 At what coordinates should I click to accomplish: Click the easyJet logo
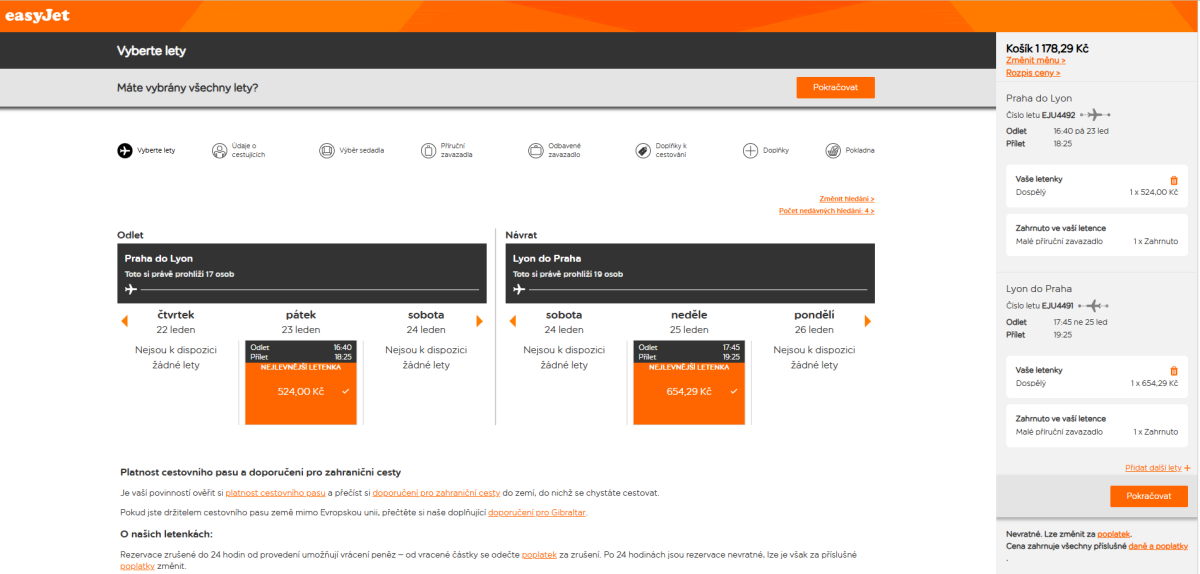(x=37, y=15)
